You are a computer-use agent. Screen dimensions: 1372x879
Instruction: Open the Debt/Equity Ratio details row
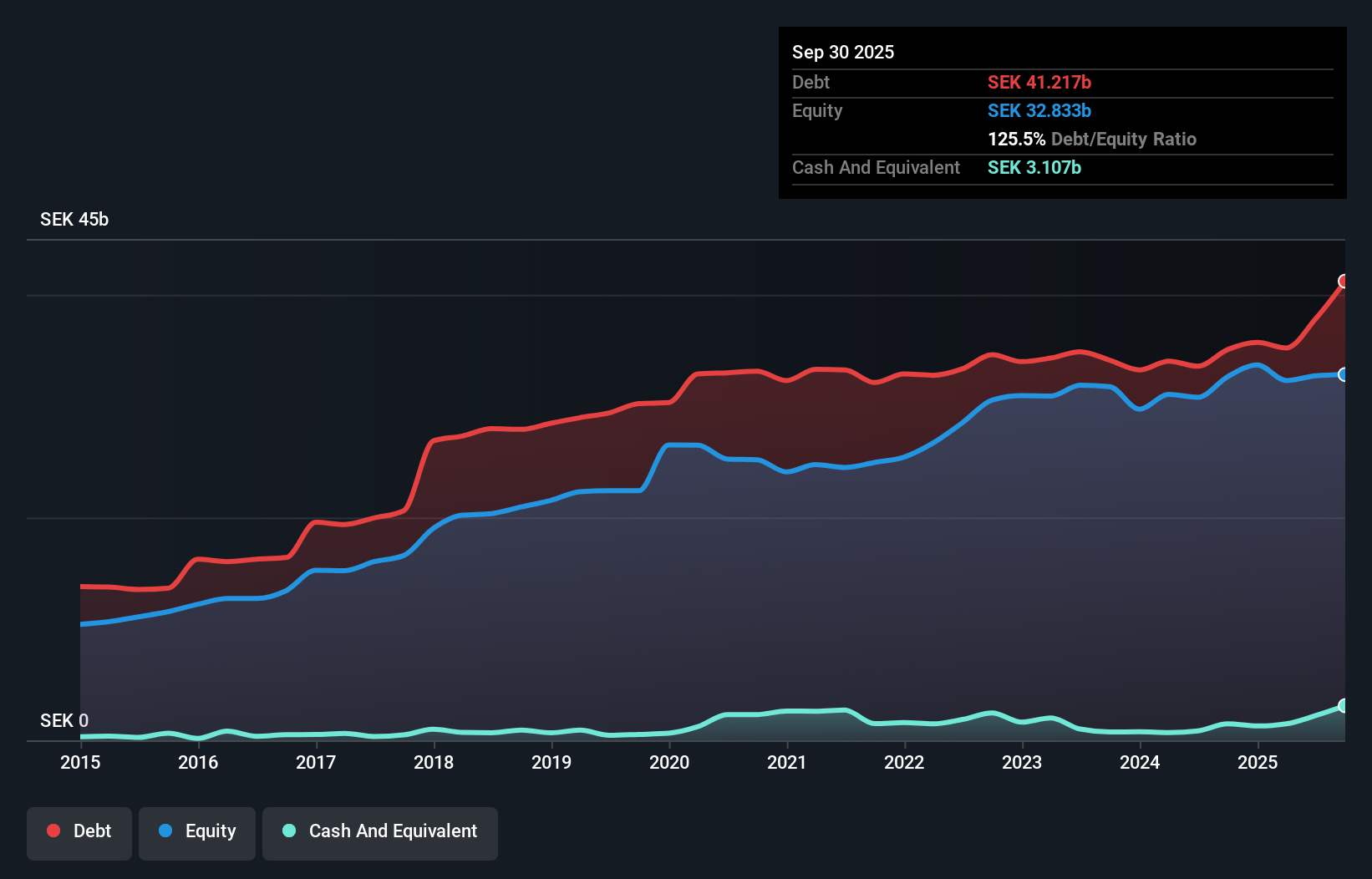1092,139
